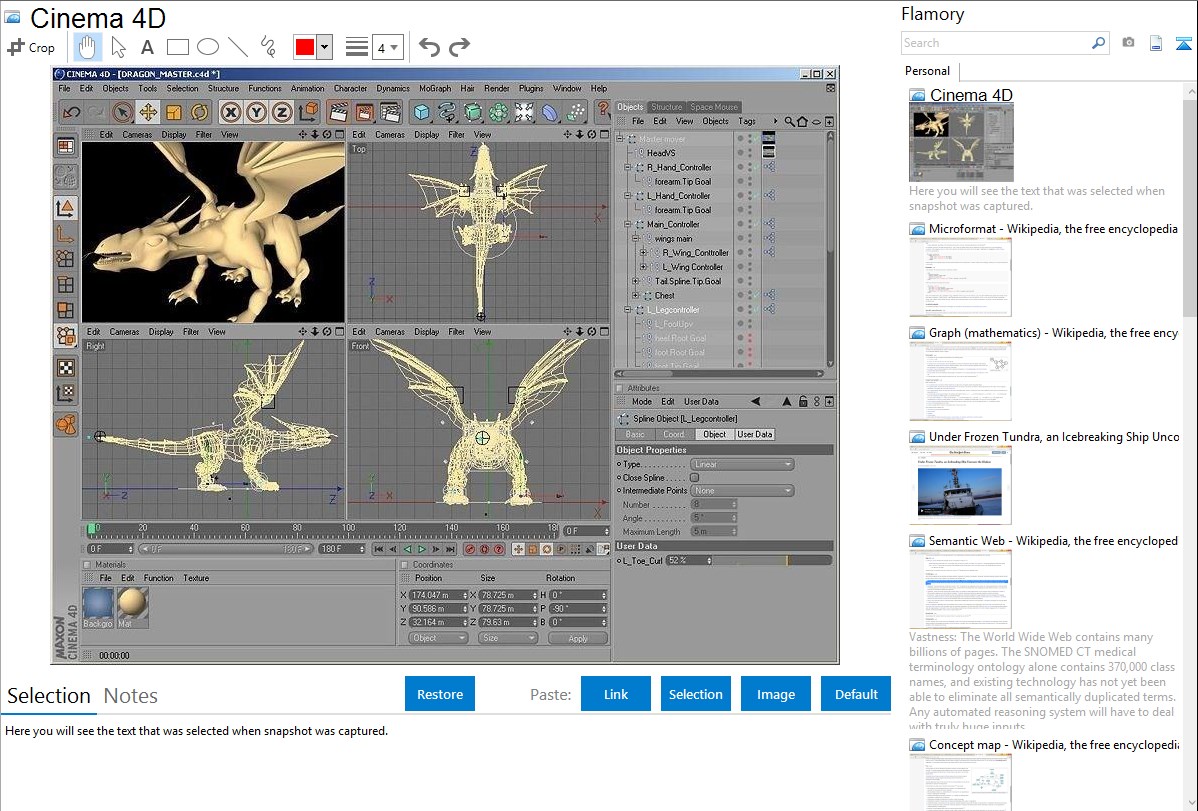1198x811 pixels.
Task: Select the freehand scribble tool
Action: pyautogui.click(x=268, y=47)
